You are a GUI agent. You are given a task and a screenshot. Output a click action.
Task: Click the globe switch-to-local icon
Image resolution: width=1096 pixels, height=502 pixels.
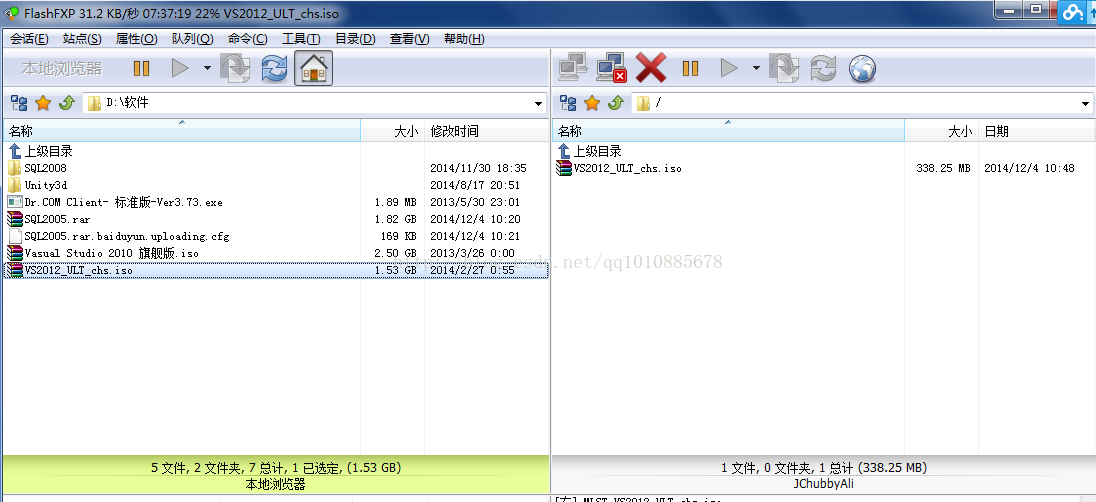pos(863,69)
